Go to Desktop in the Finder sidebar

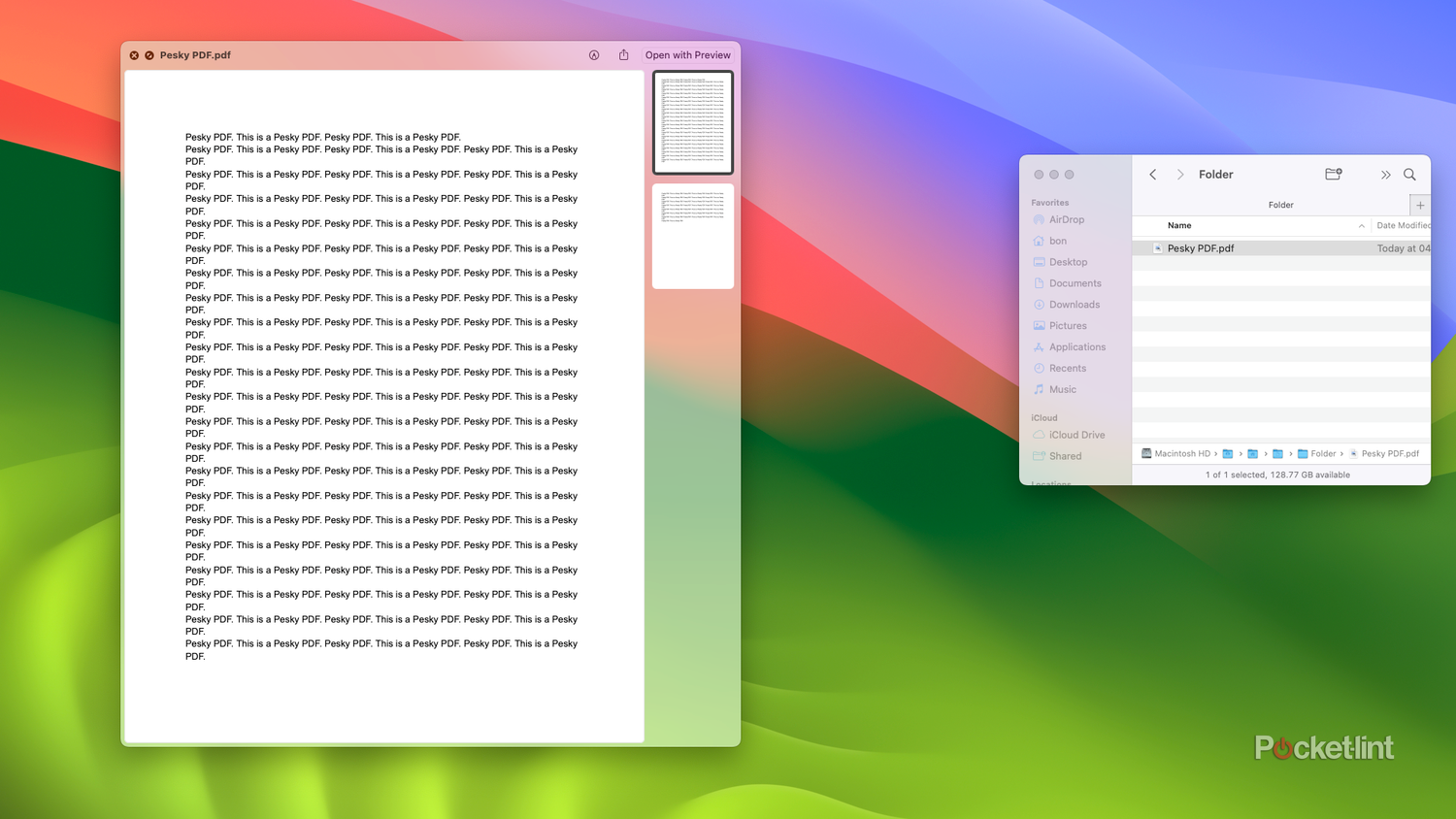tap(1060, 262)
